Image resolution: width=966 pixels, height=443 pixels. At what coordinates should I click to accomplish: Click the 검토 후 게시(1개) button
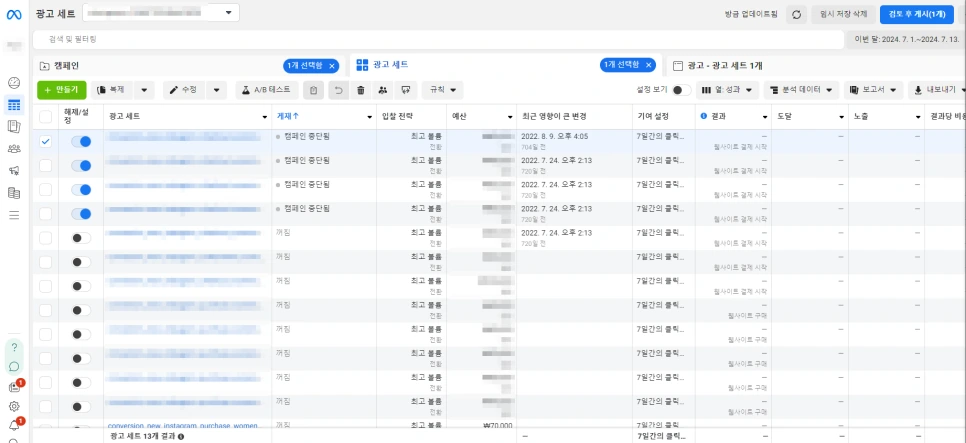click(917, 14)
